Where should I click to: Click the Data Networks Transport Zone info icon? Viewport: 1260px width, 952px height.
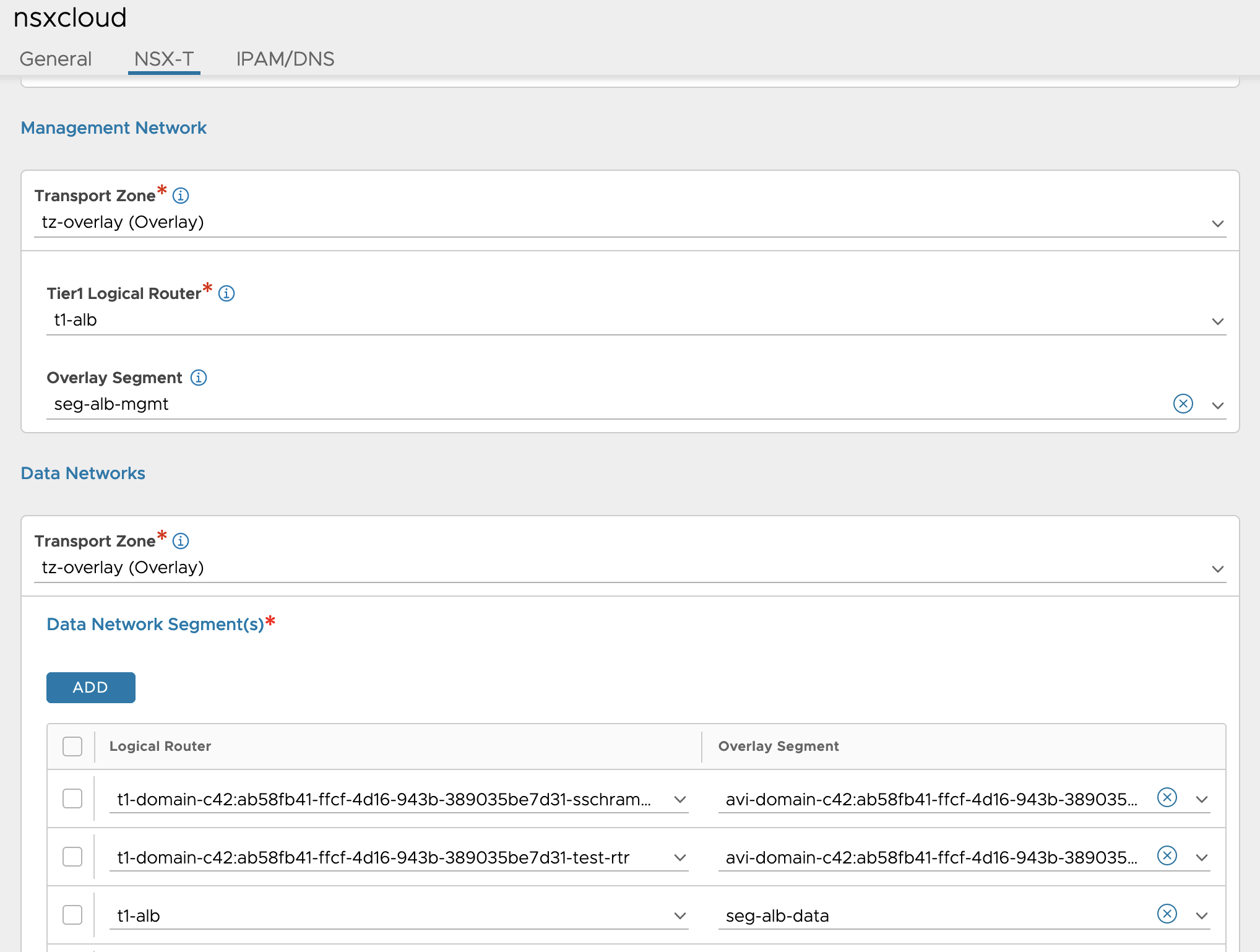180,541
